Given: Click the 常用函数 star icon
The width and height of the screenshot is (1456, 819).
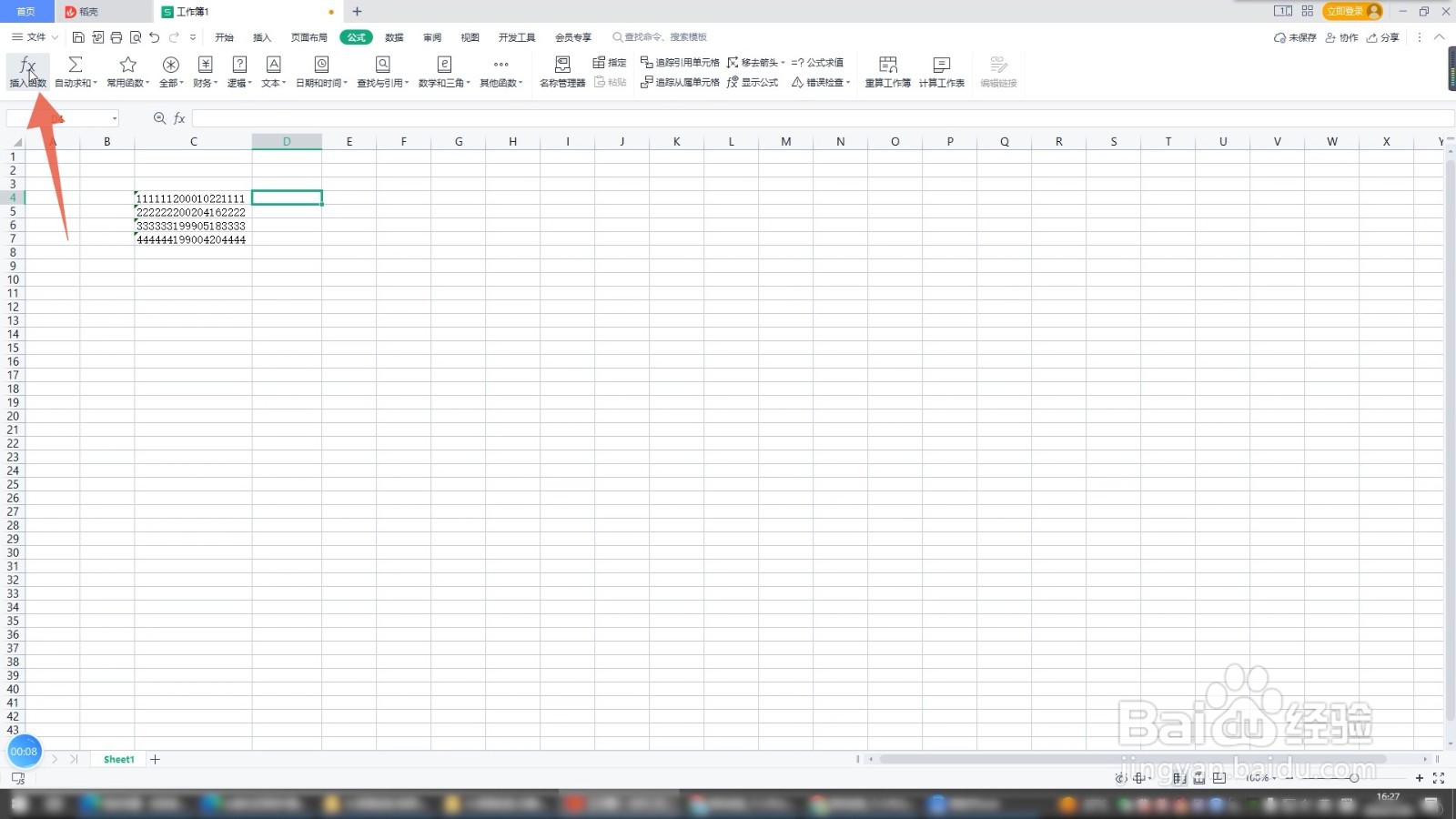Looking at the screenshot, I should coord(127,65).
